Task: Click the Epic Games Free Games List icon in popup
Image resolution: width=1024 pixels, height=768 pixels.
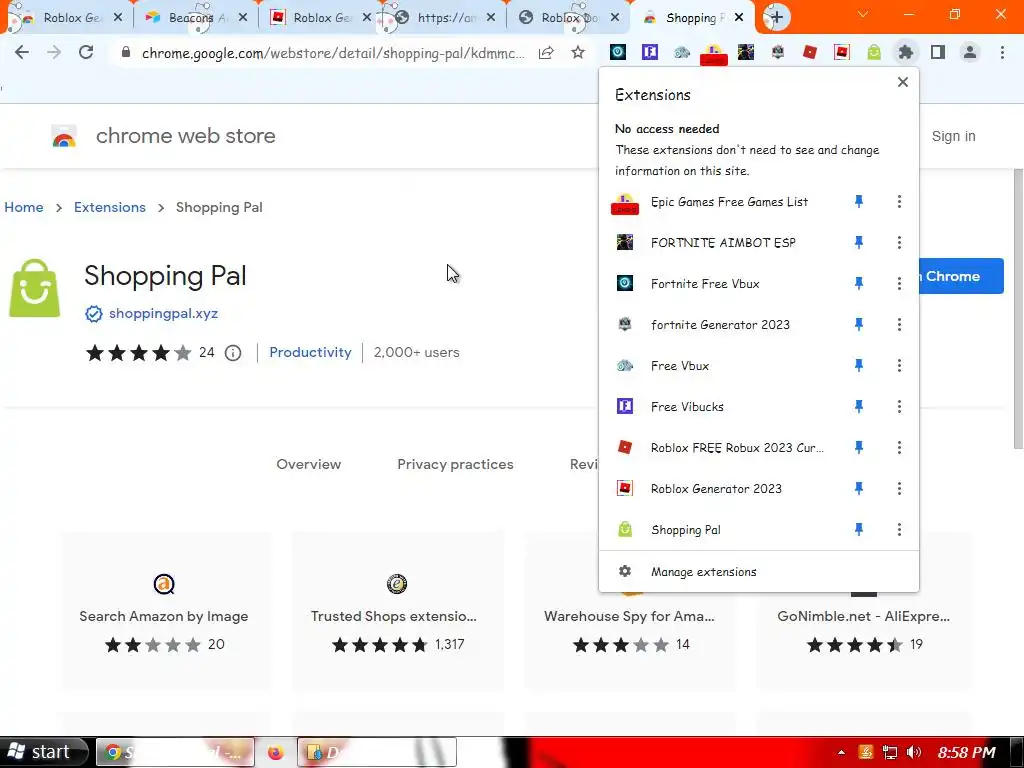Action: pyautogui.click(x=625, y=204)
